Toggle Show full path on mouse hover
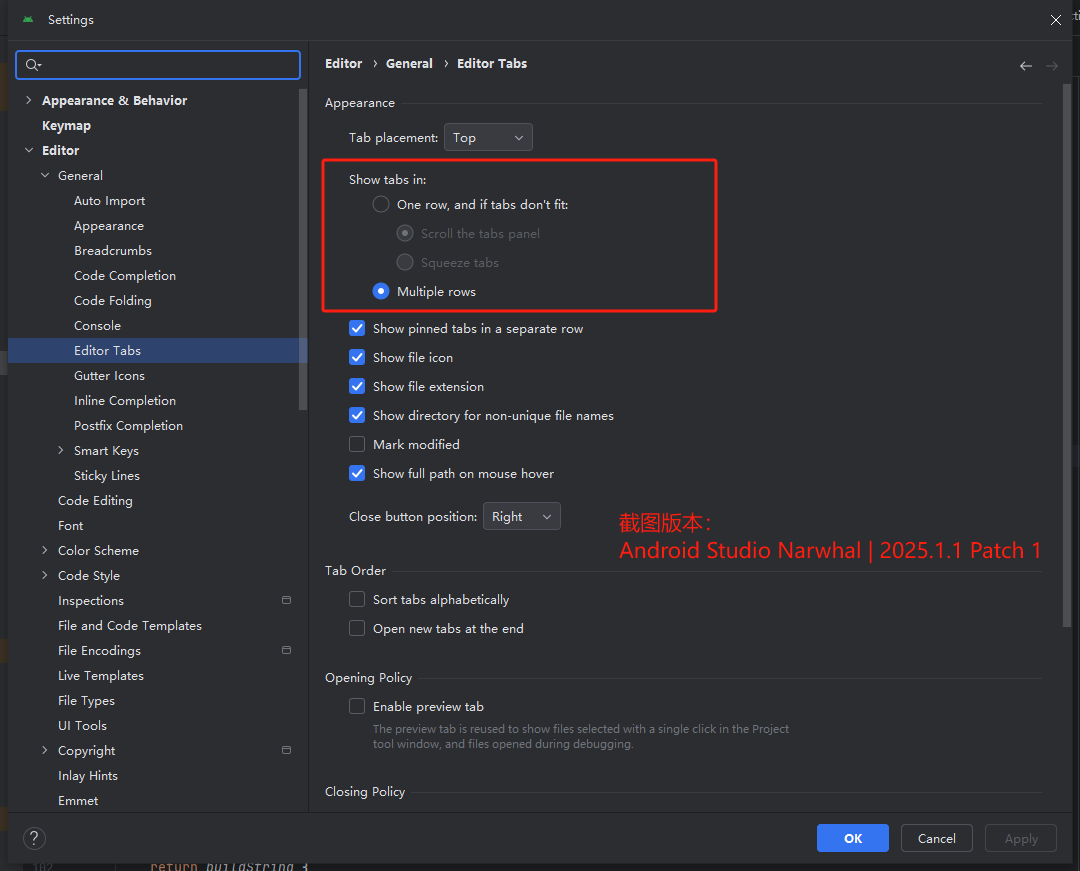Image resolution: width=1080 pixels, height=871 pixels. click(x=357, y=473)
